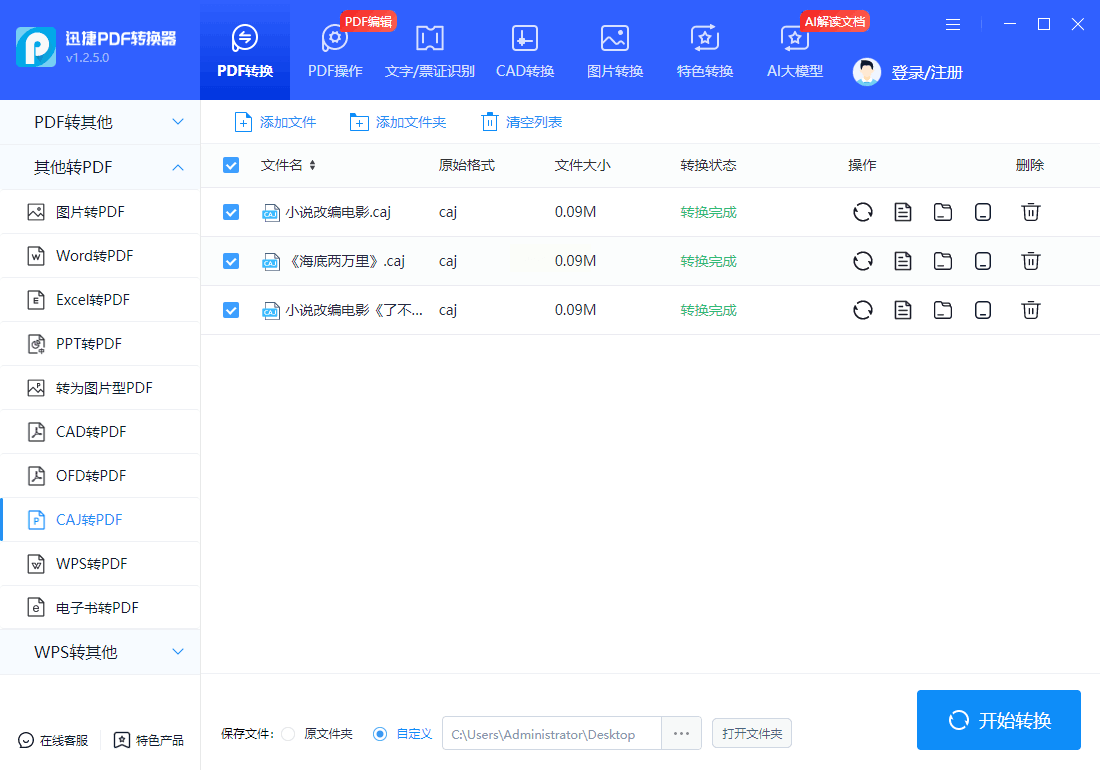The width and height of the screenshot is (1100, 770).
Task: Click the reconvert icon for 小说改编电影.caj
Action: point(862,212)
